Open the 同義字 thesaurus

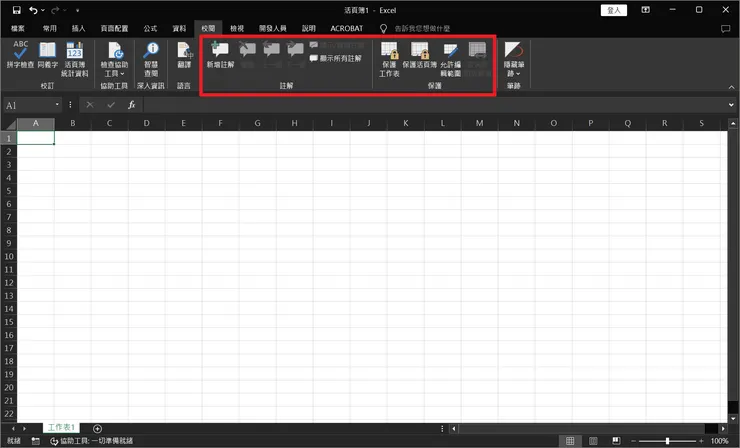[x=48, y=55]
